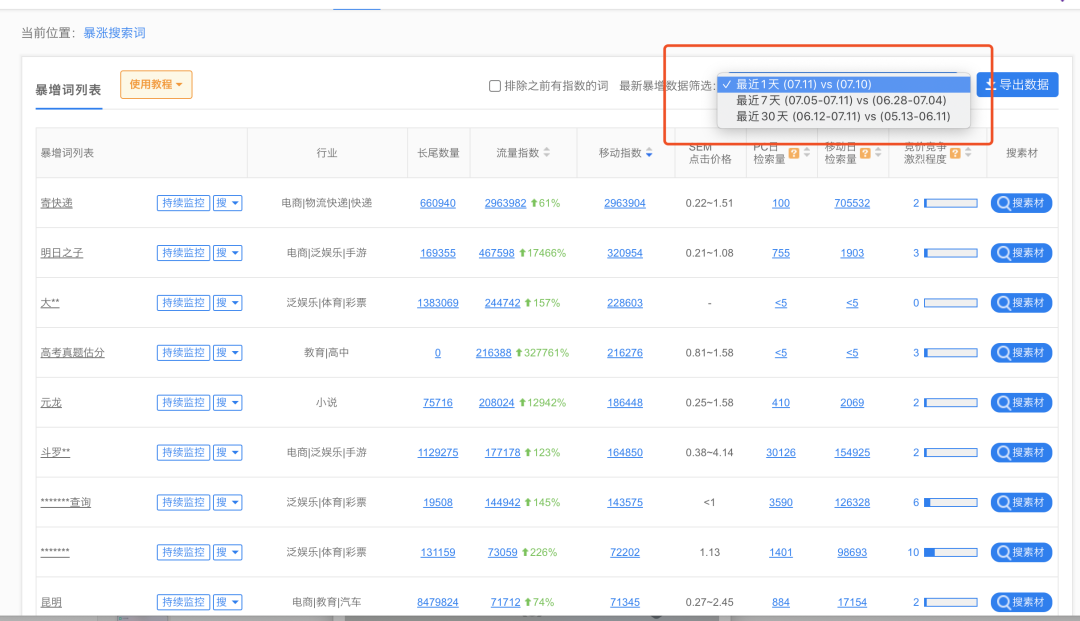Click the 导出数据 export button
The image size is (1080, 621).
[x=1017, y=85]
